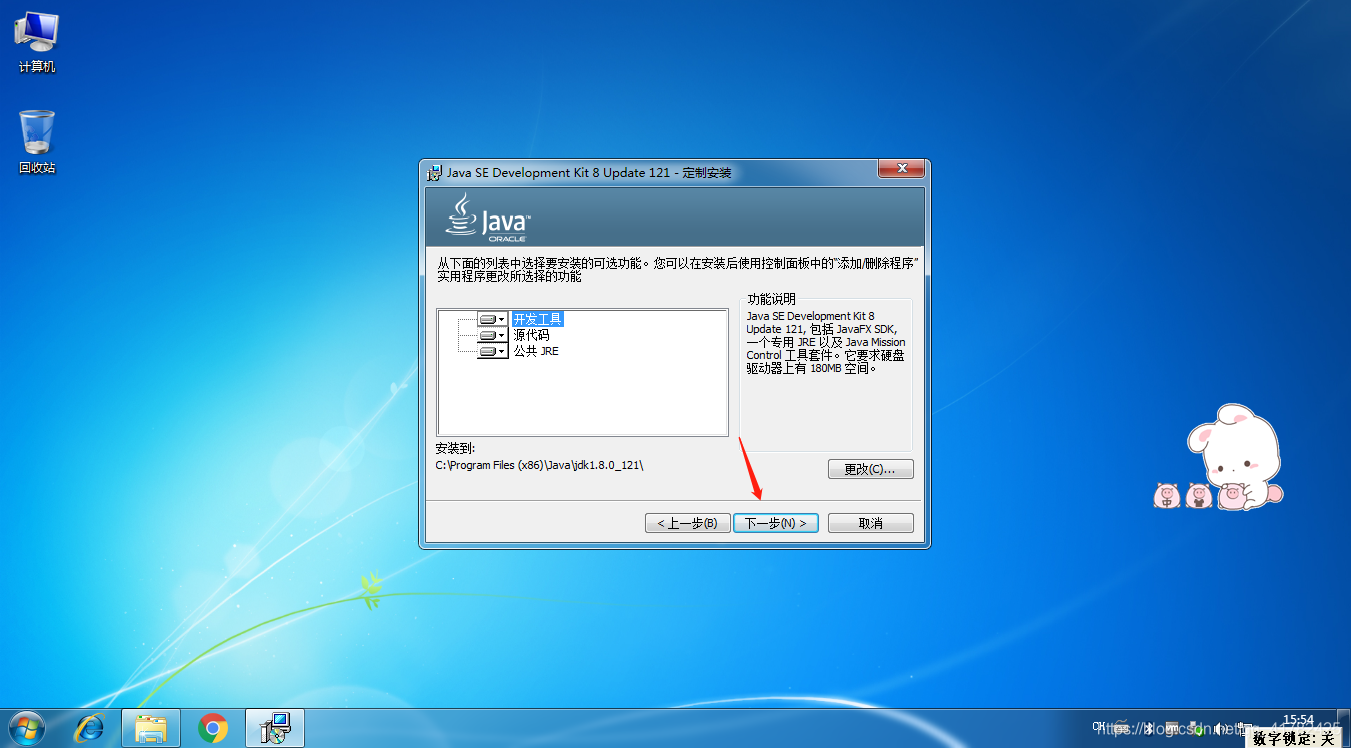Open the volume speaker tray icon
Screen dimensions: 1351x748
(1219, 729)
